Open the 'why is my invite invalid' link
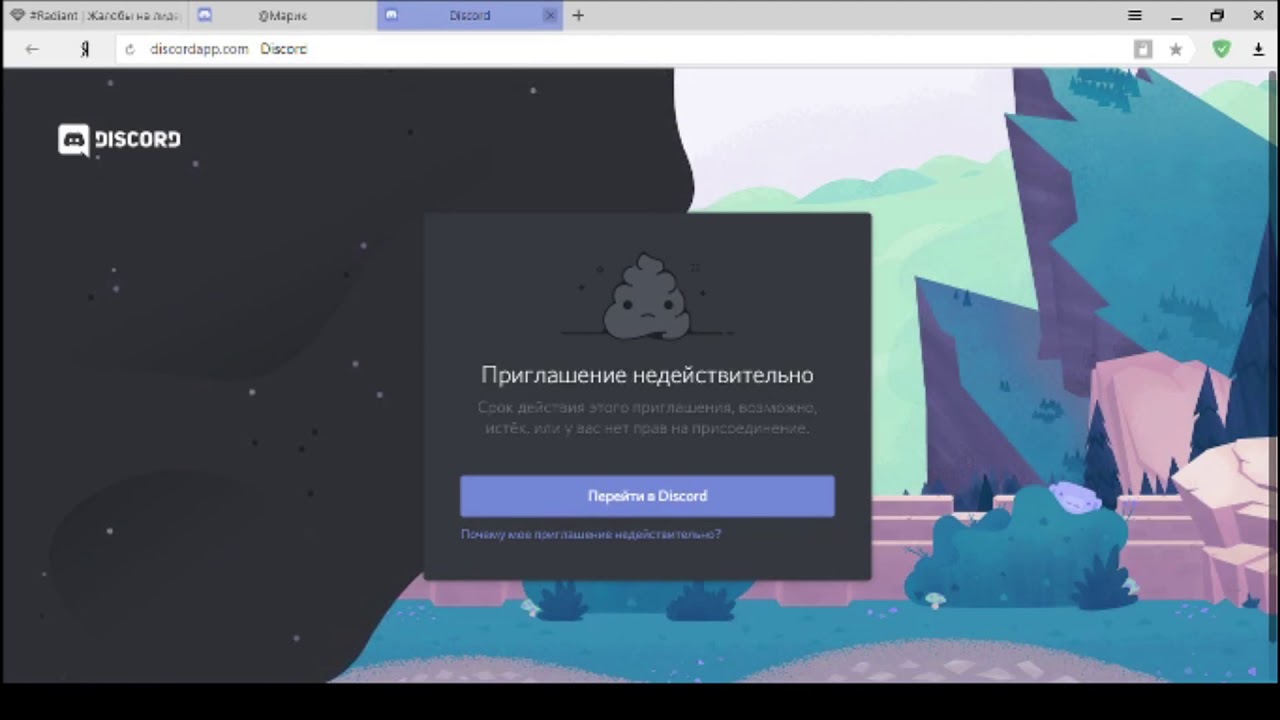The width and height of the screenshot is (1280, 720). [591, 534]
